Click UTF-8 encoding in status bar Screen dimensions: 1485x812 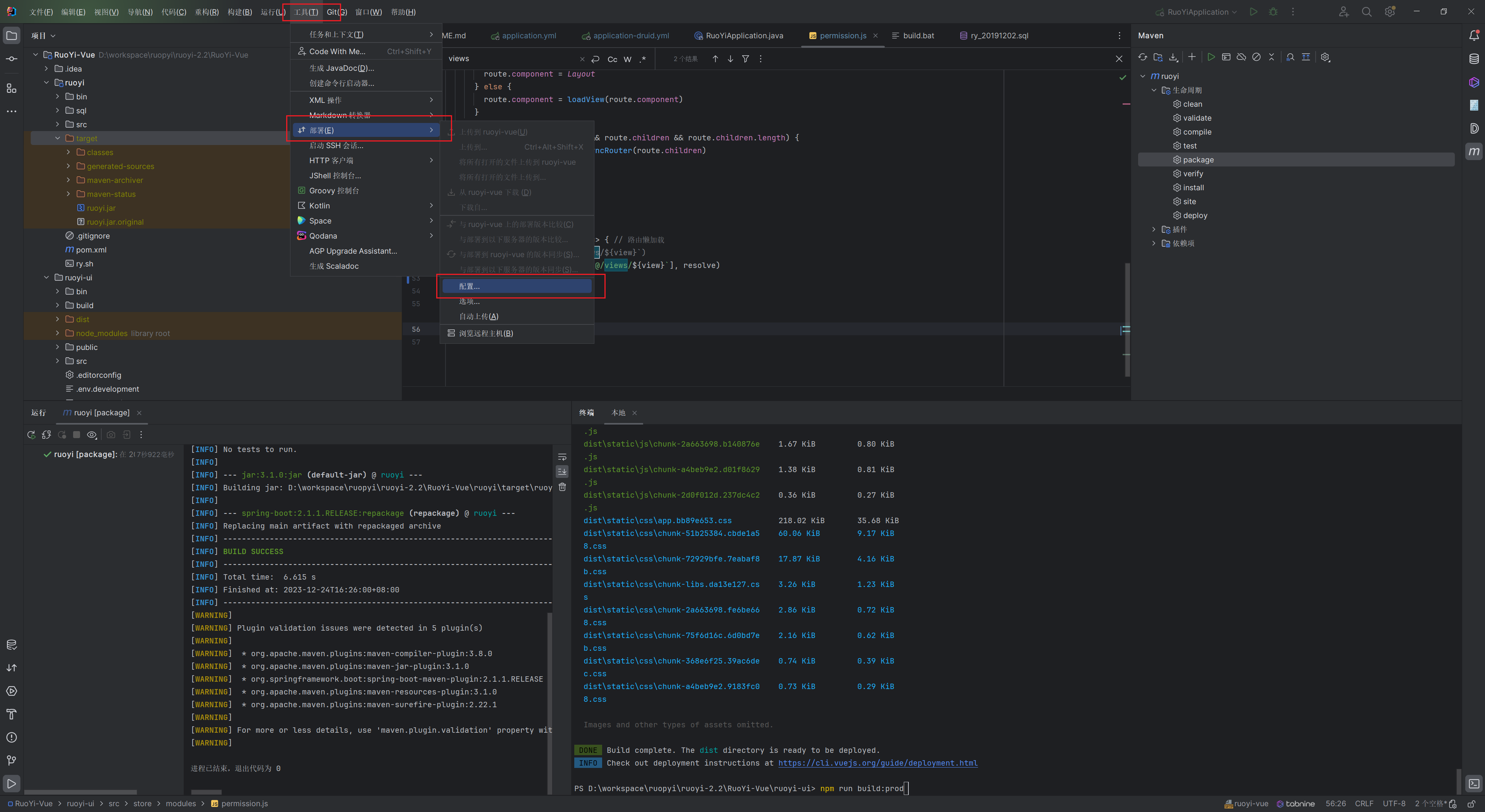click(1394, 803)
